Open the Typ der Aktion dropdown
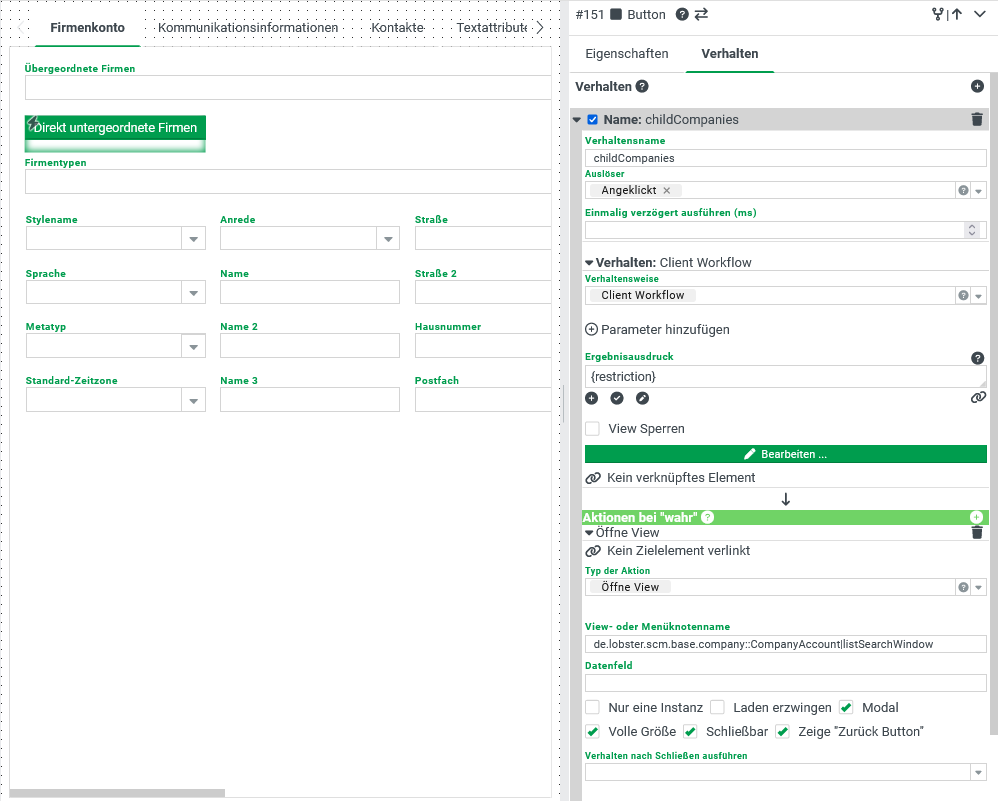Screen dimensions: 998x801 click(979, 588)
